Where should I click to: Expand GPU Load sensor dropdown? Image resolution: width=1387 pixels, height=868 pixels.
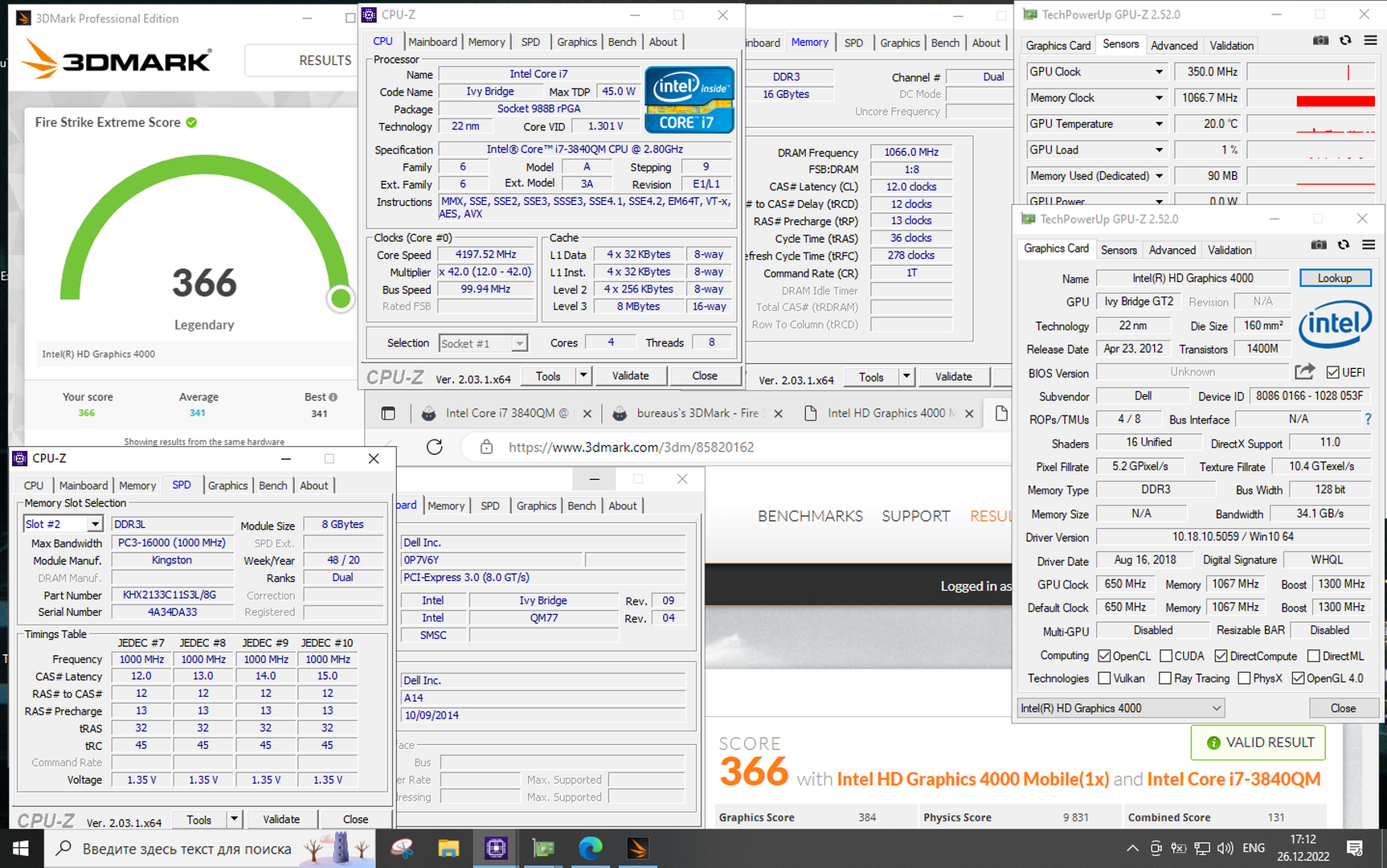coord(1159,149)
